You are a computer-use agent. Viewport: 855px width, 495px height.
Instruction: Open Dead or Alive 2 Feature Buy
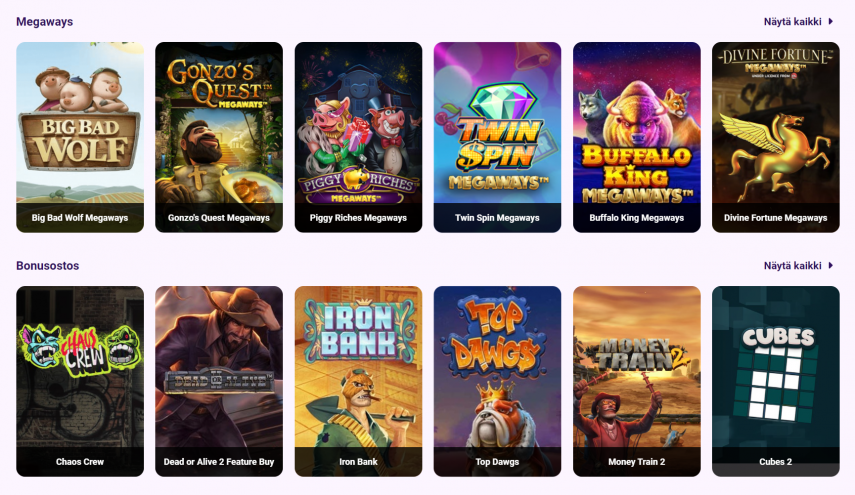point(219,382)
